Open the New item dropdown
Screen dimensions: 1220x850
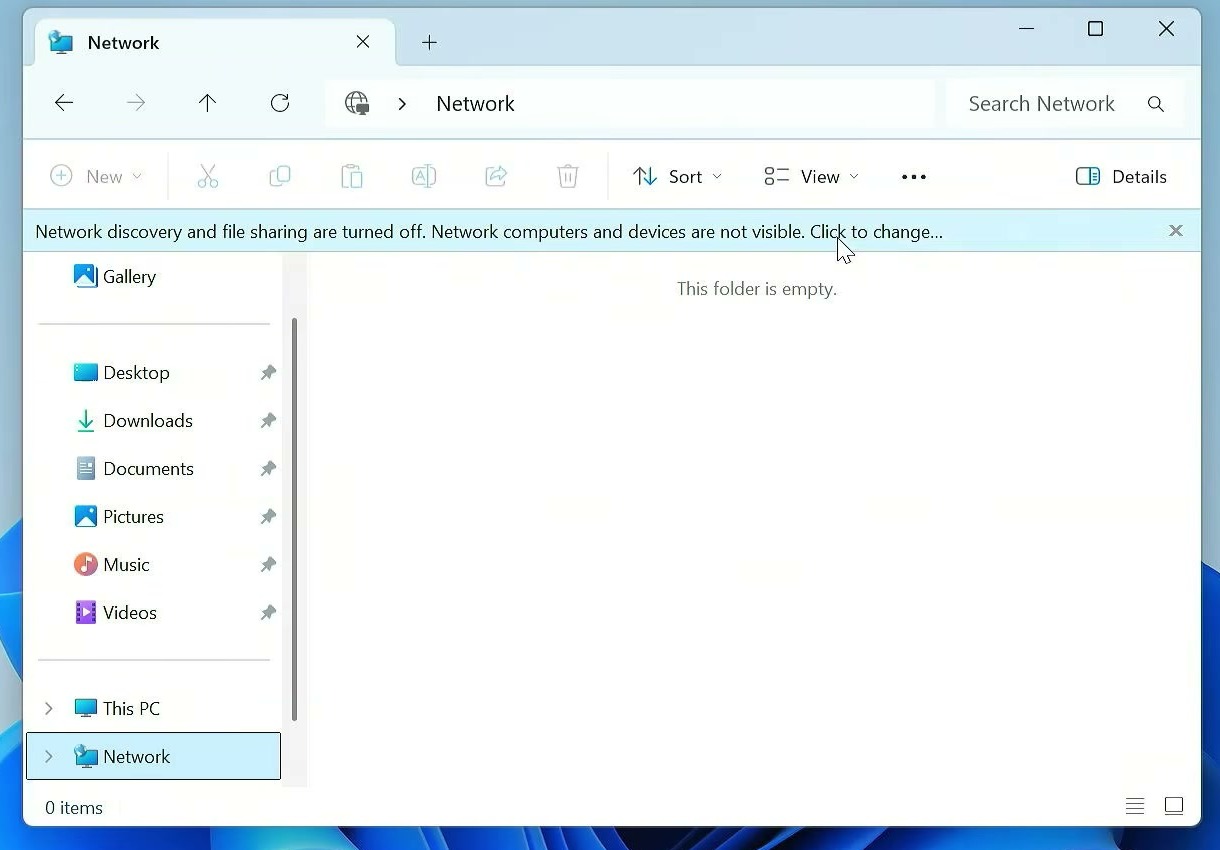click(x=96, y=176)
